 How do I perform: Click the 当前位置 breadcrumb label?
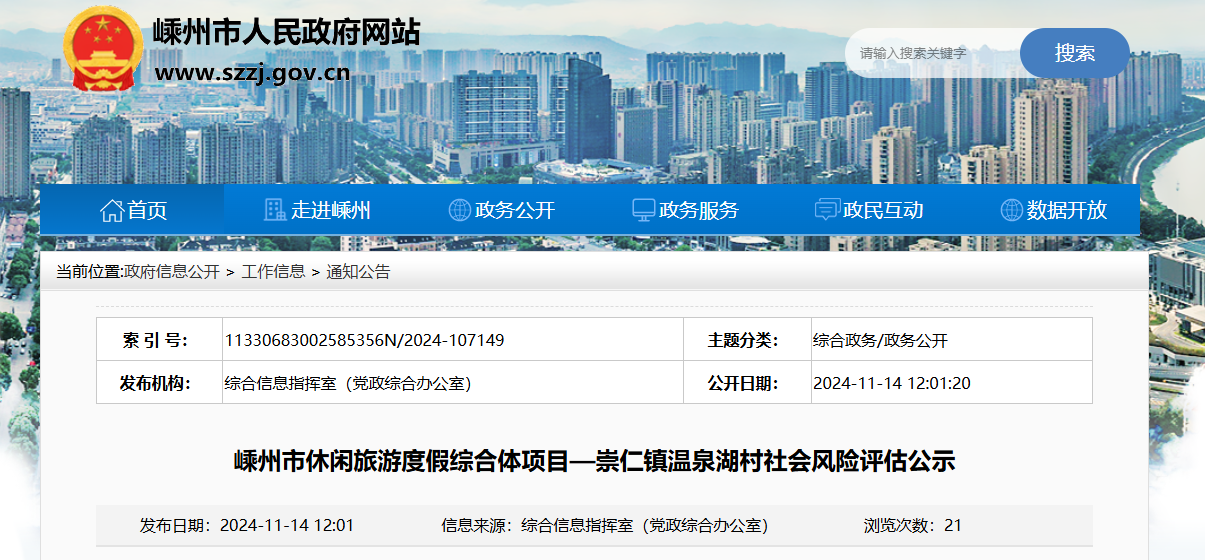[89, 272]
